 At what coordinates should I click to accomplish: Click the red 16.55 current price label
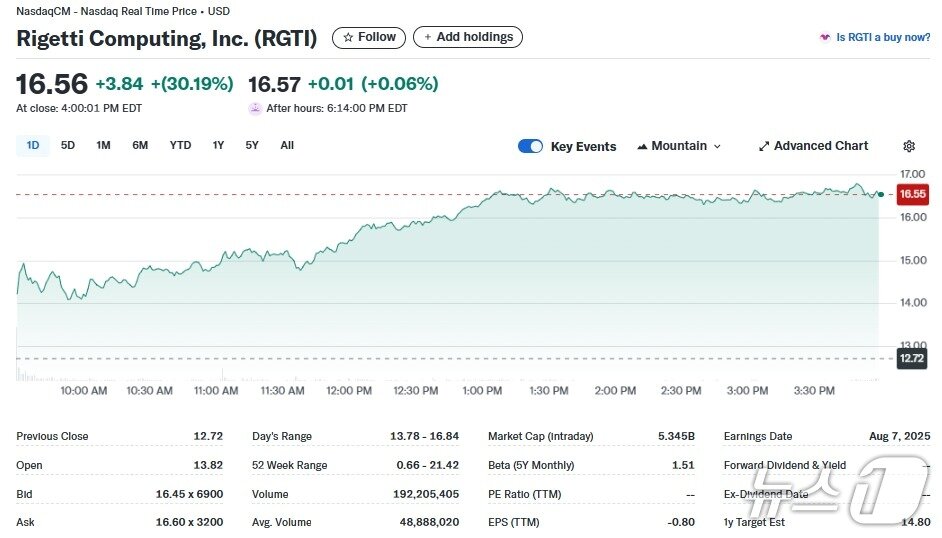(x=912, y=194)
